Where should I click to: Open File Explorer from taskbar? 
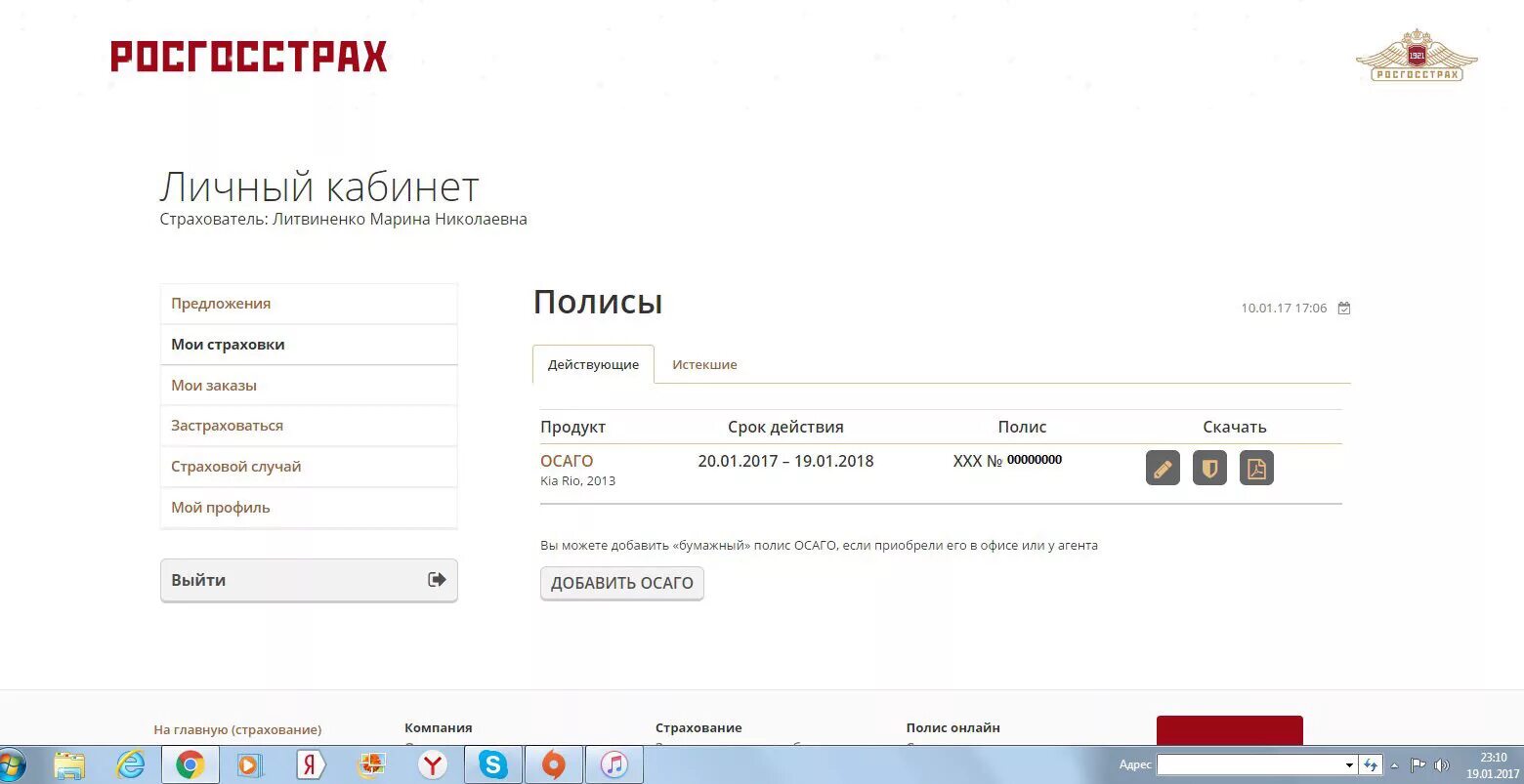pos(69,765)
